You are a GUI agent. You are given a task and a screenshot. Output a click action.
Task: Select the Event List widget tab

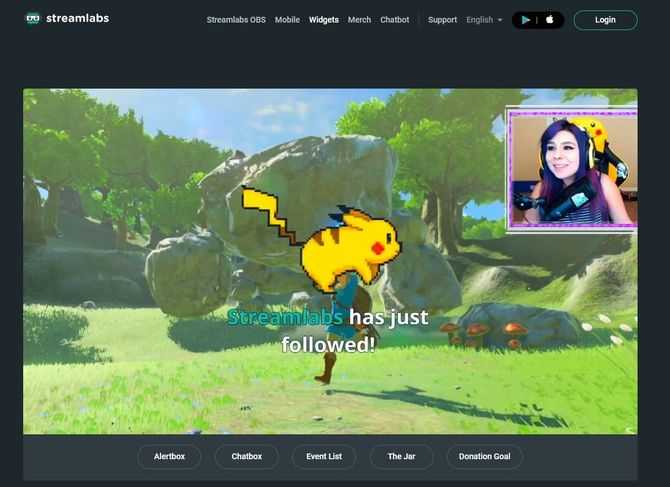pos(324,456)
